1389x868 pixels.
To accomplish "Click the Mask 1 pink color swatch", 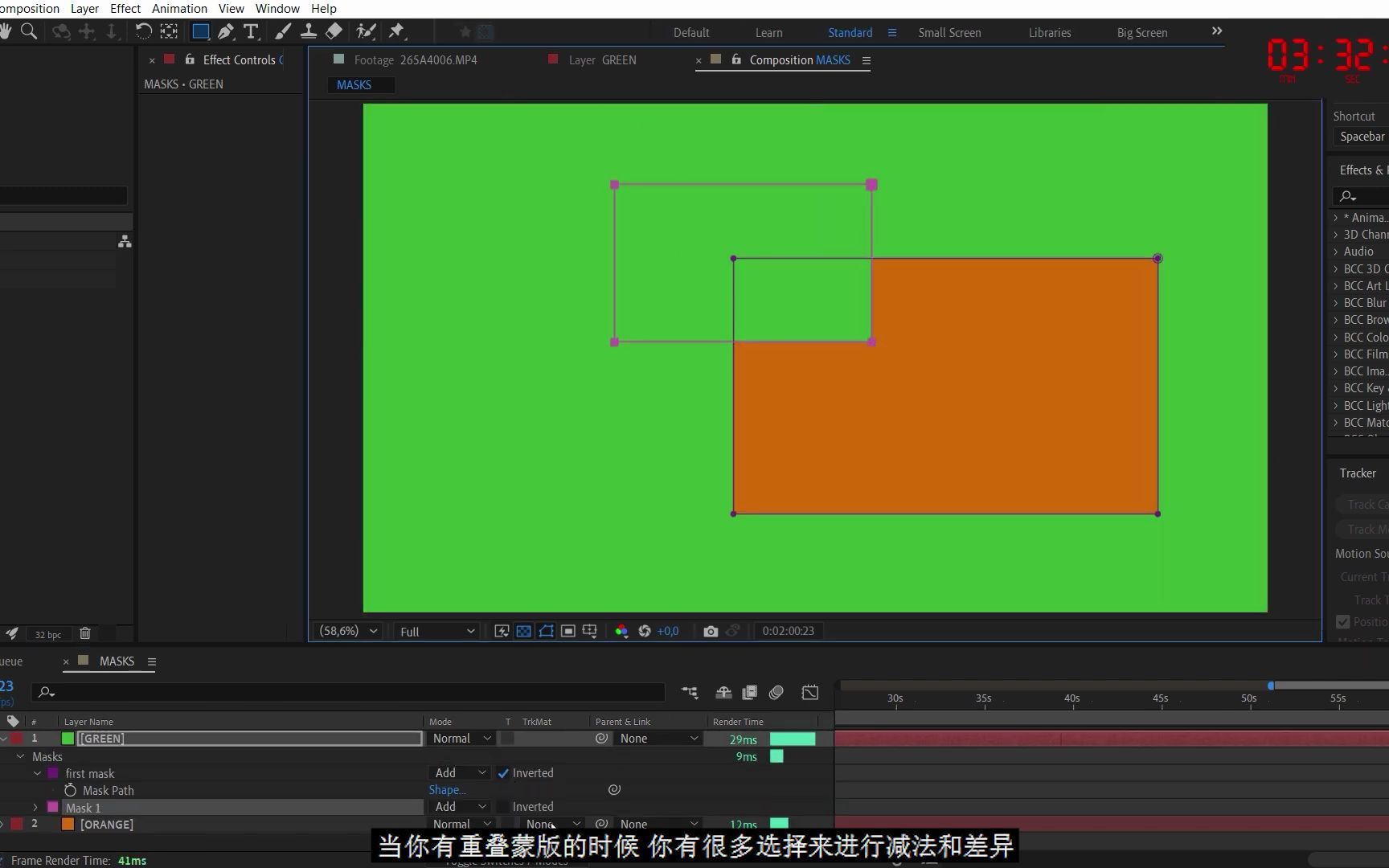I will pyautogui.click(x=53, y=807).
